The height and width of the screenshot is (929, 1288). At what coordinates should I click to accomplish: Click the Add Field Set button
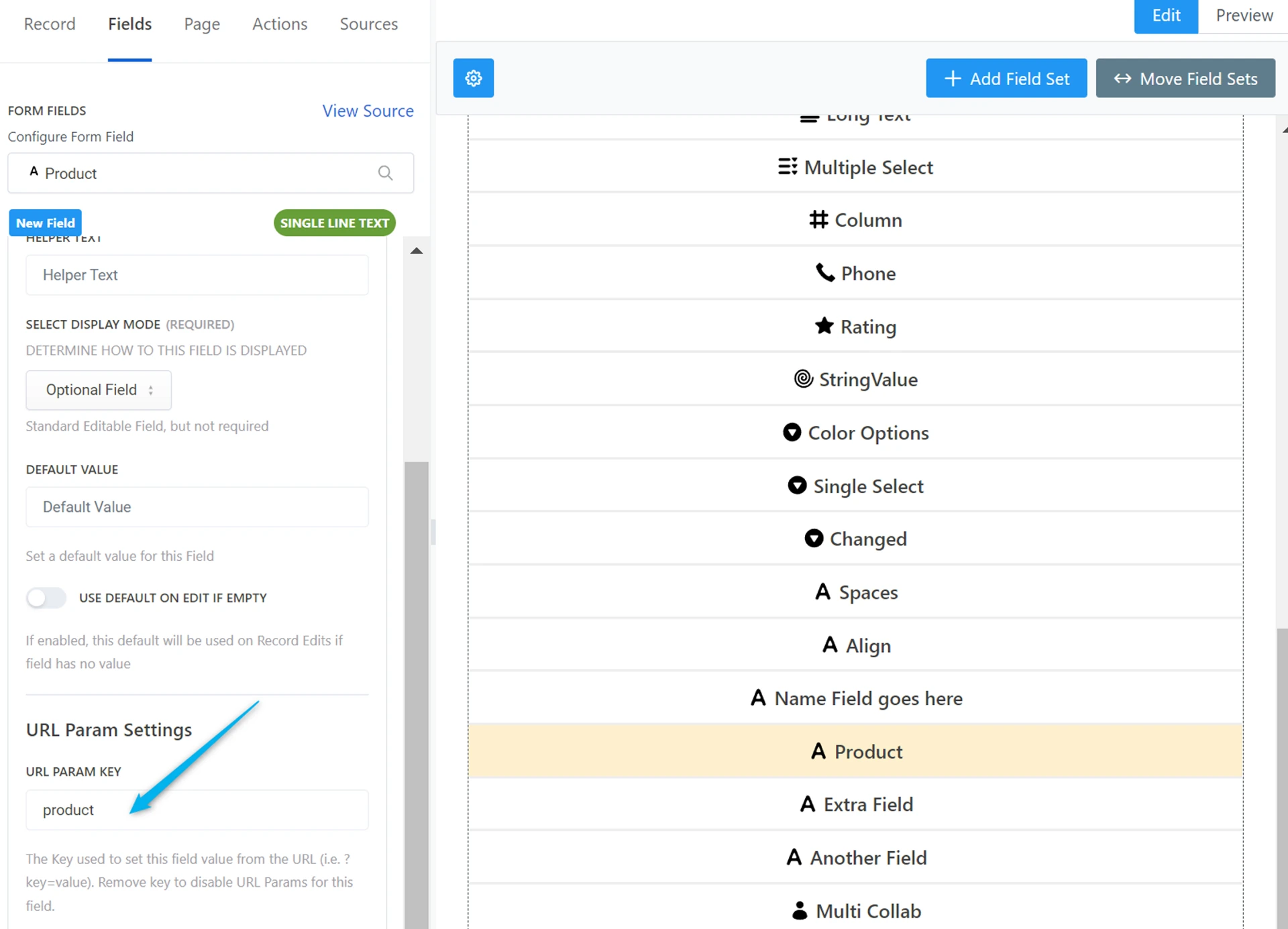click(1006, 78)
